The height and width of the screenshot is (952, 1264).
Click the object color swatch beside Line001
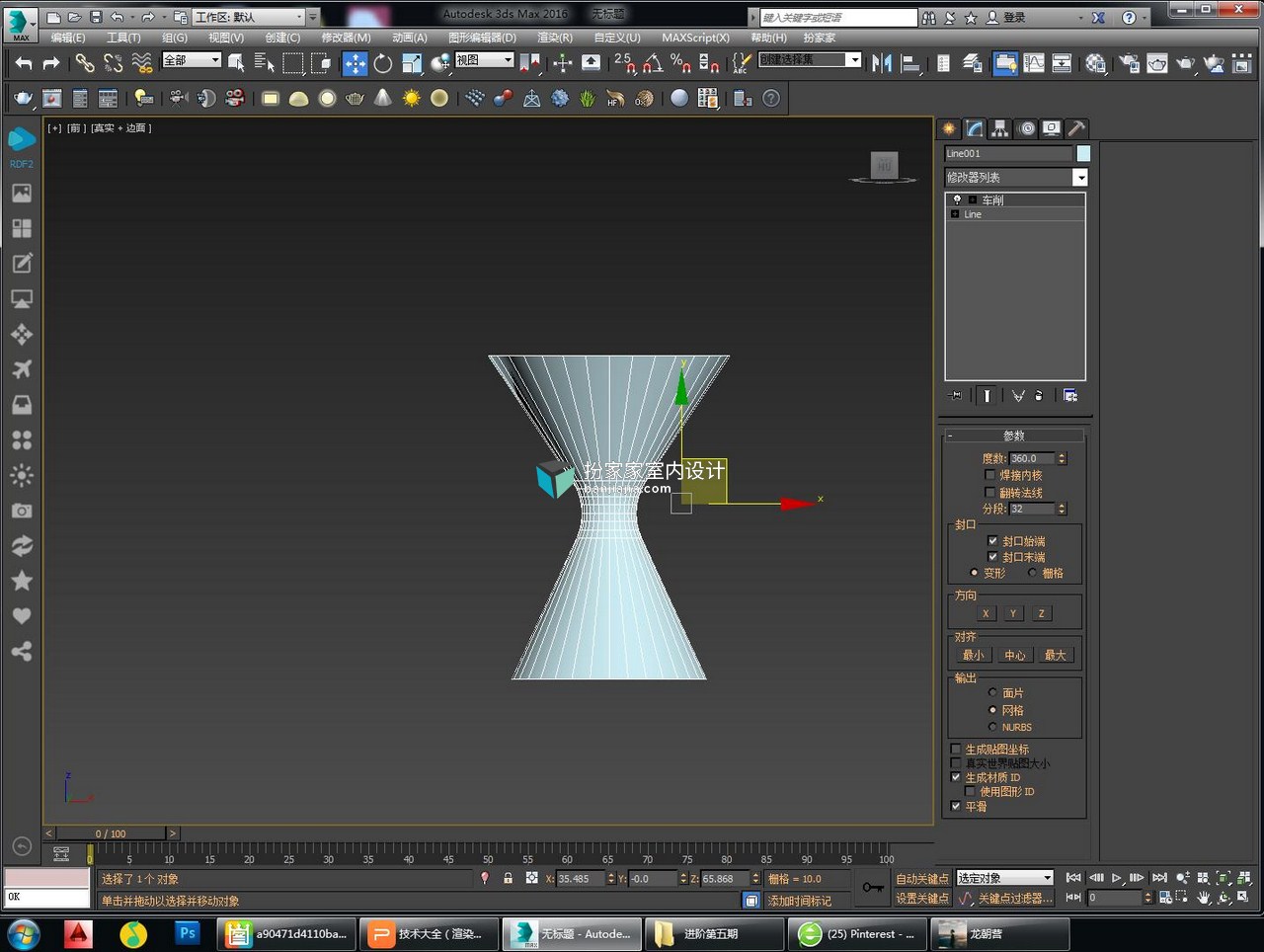(x=1083, y=153)
